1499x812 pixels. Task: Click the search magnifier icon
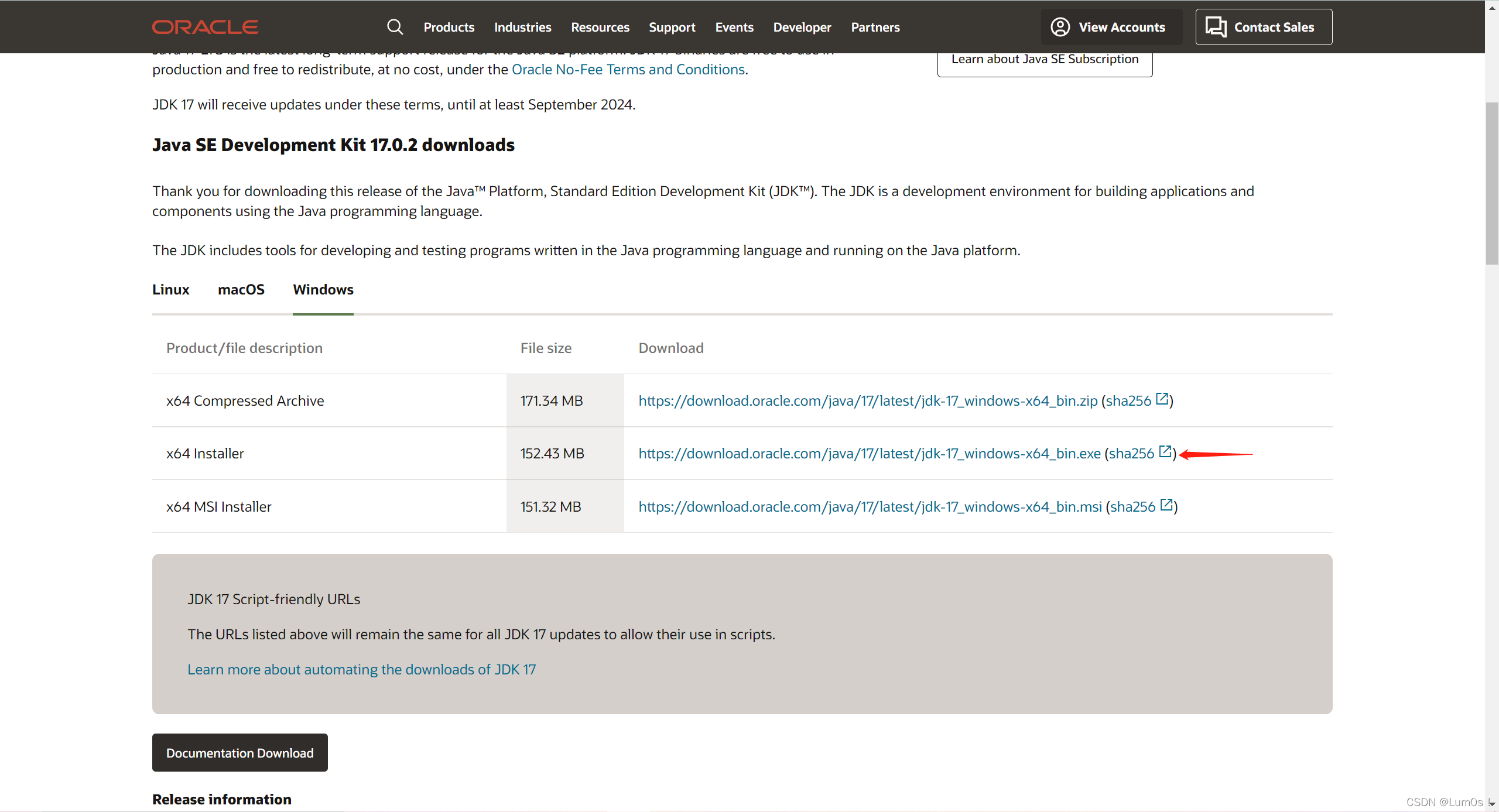pos(395,27)
